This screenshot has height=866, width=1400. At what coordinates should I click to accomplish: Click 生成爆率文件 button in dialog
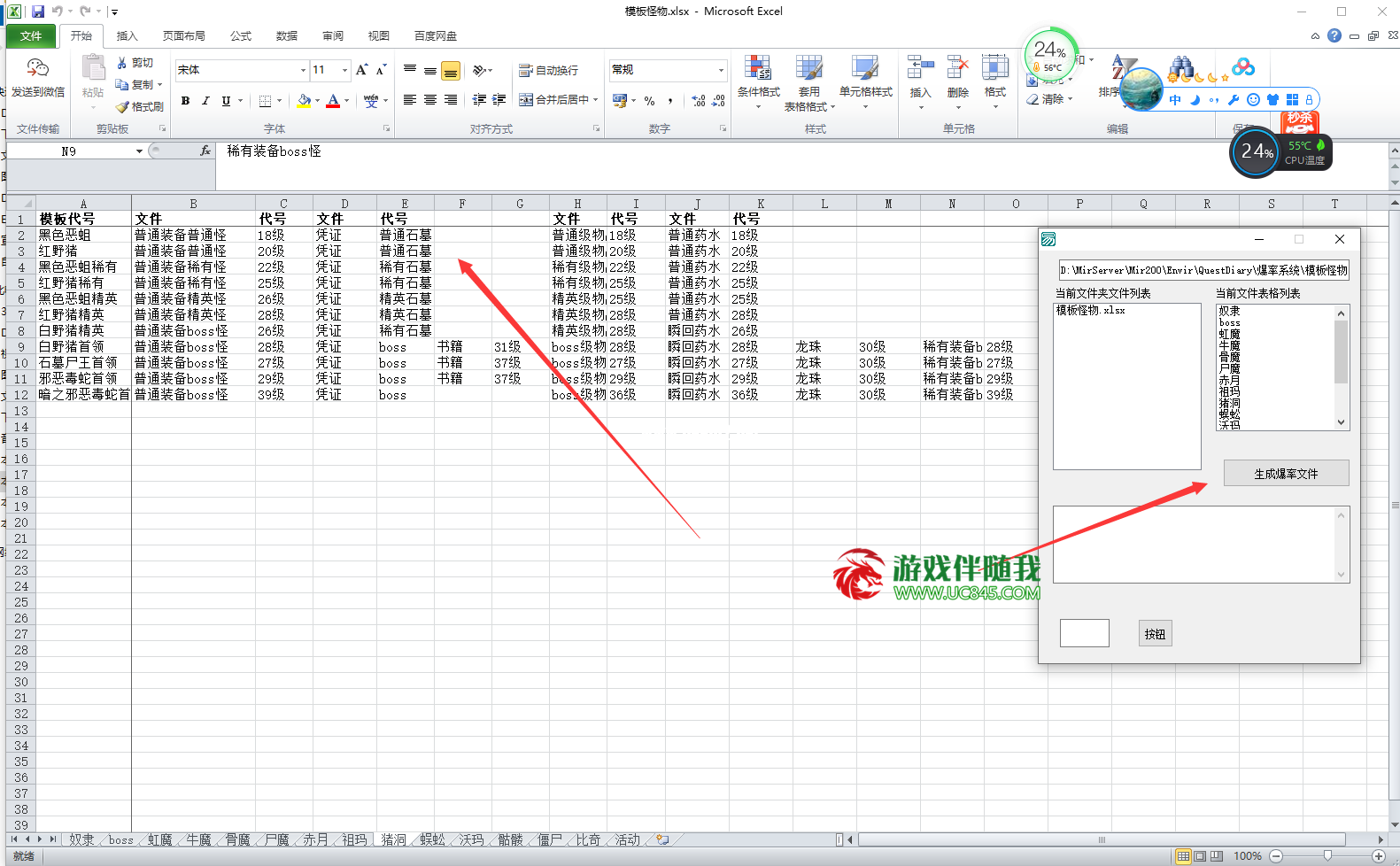1286,473
